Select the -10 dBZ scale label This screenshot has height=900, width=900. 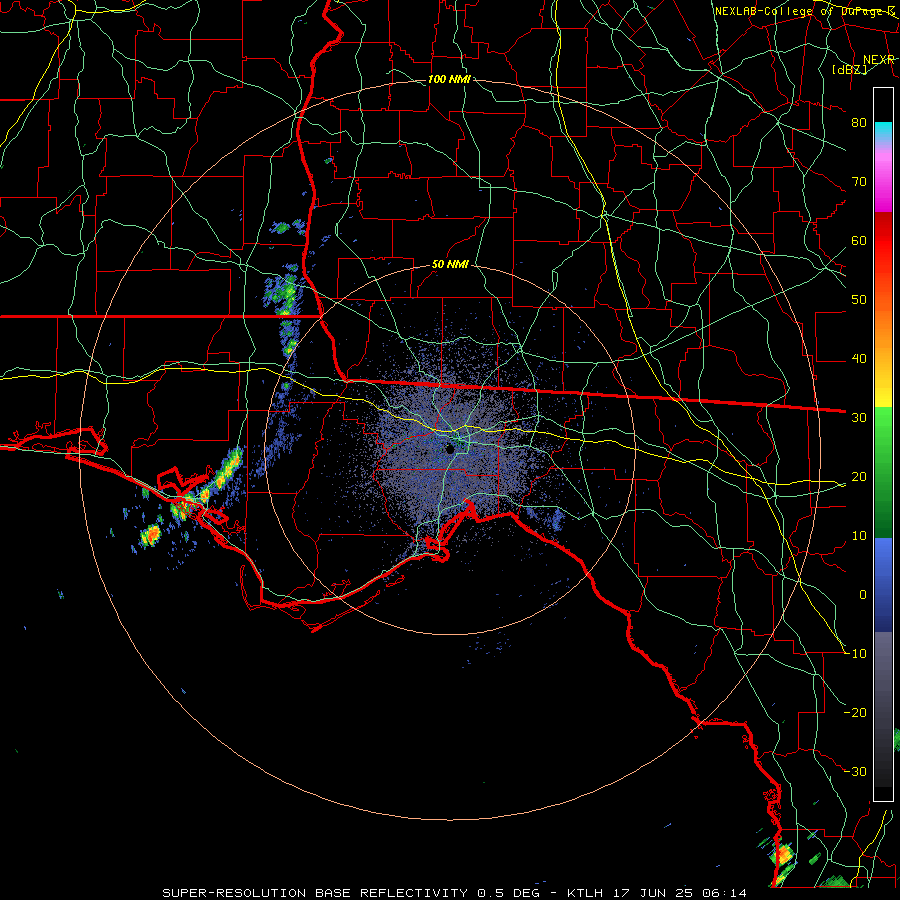[855, 654]
